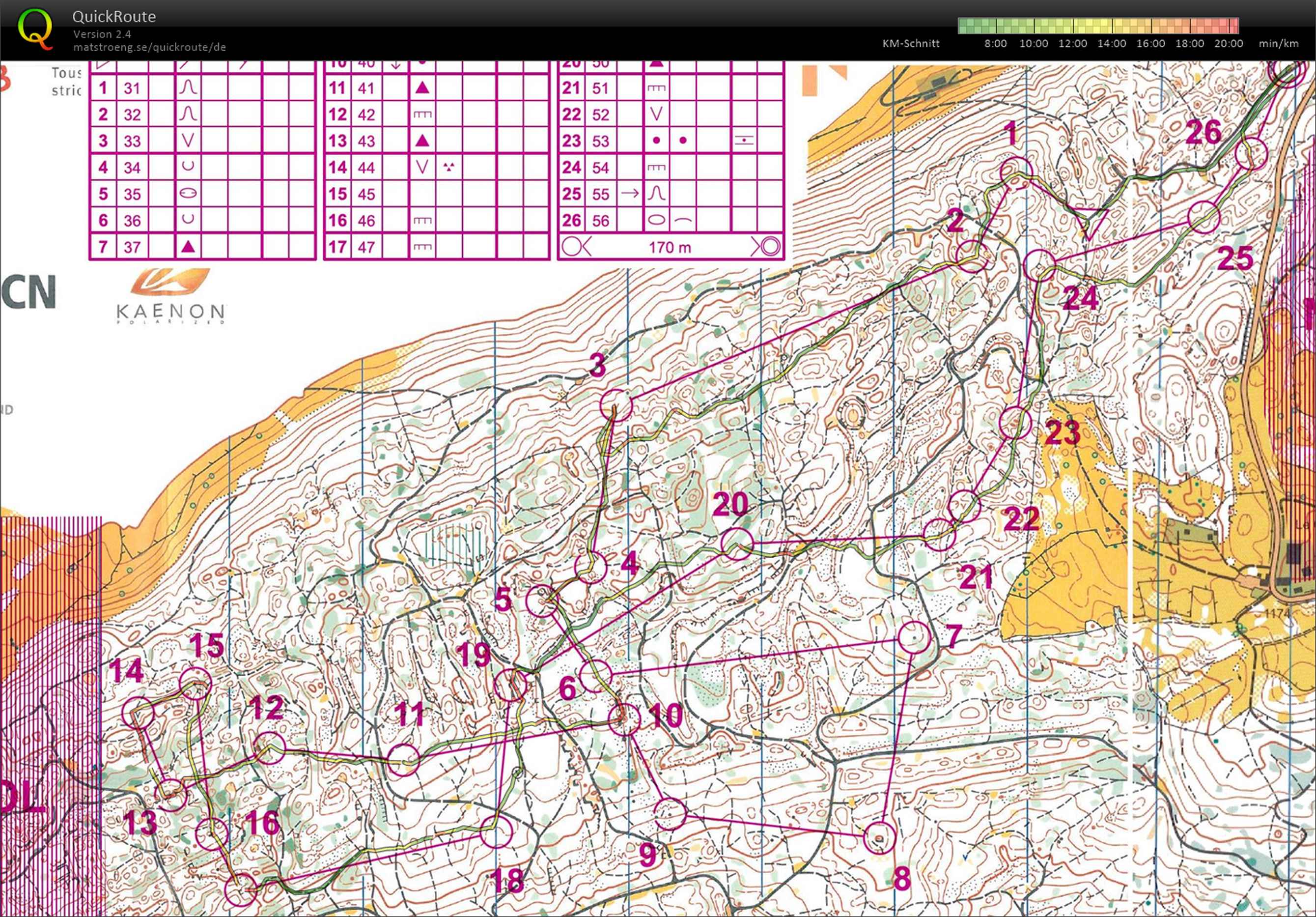Click the pace color gradient scale

pyautogui.click(x=1097, y=26)
